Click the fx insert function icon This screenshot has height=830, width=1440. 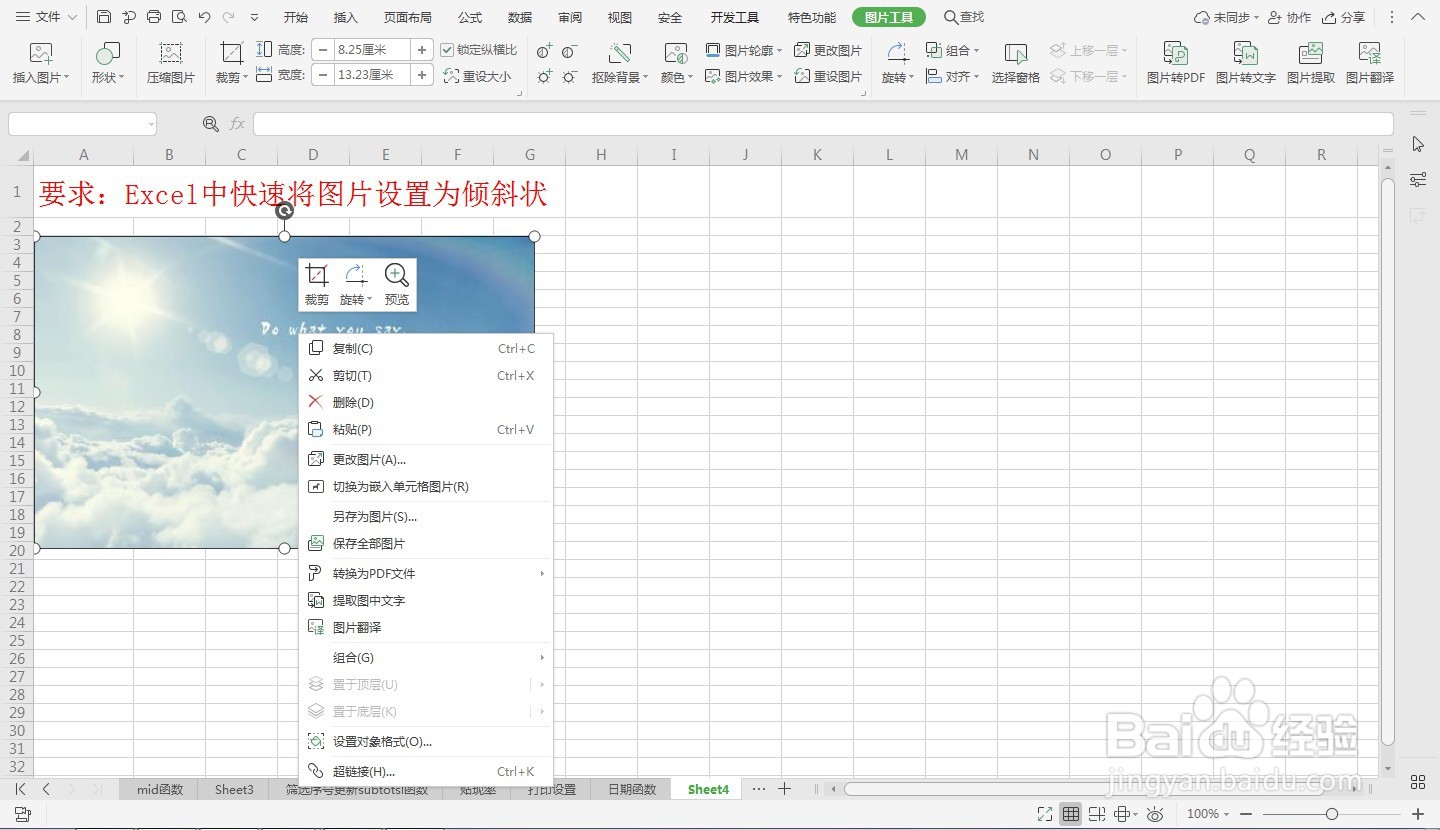coord(237,124)
